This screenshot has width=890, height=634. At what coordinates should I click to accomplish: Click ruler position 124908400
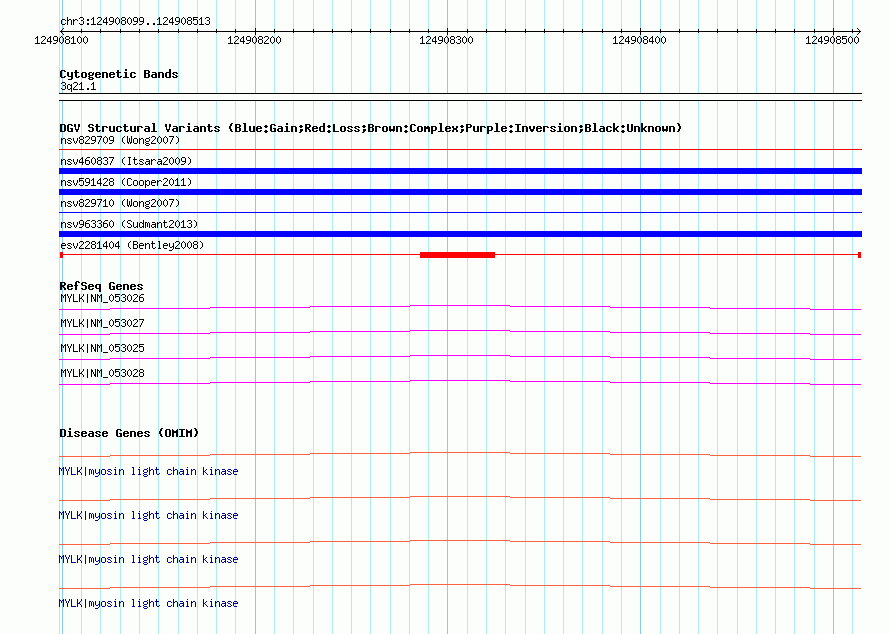coord(639,40)
